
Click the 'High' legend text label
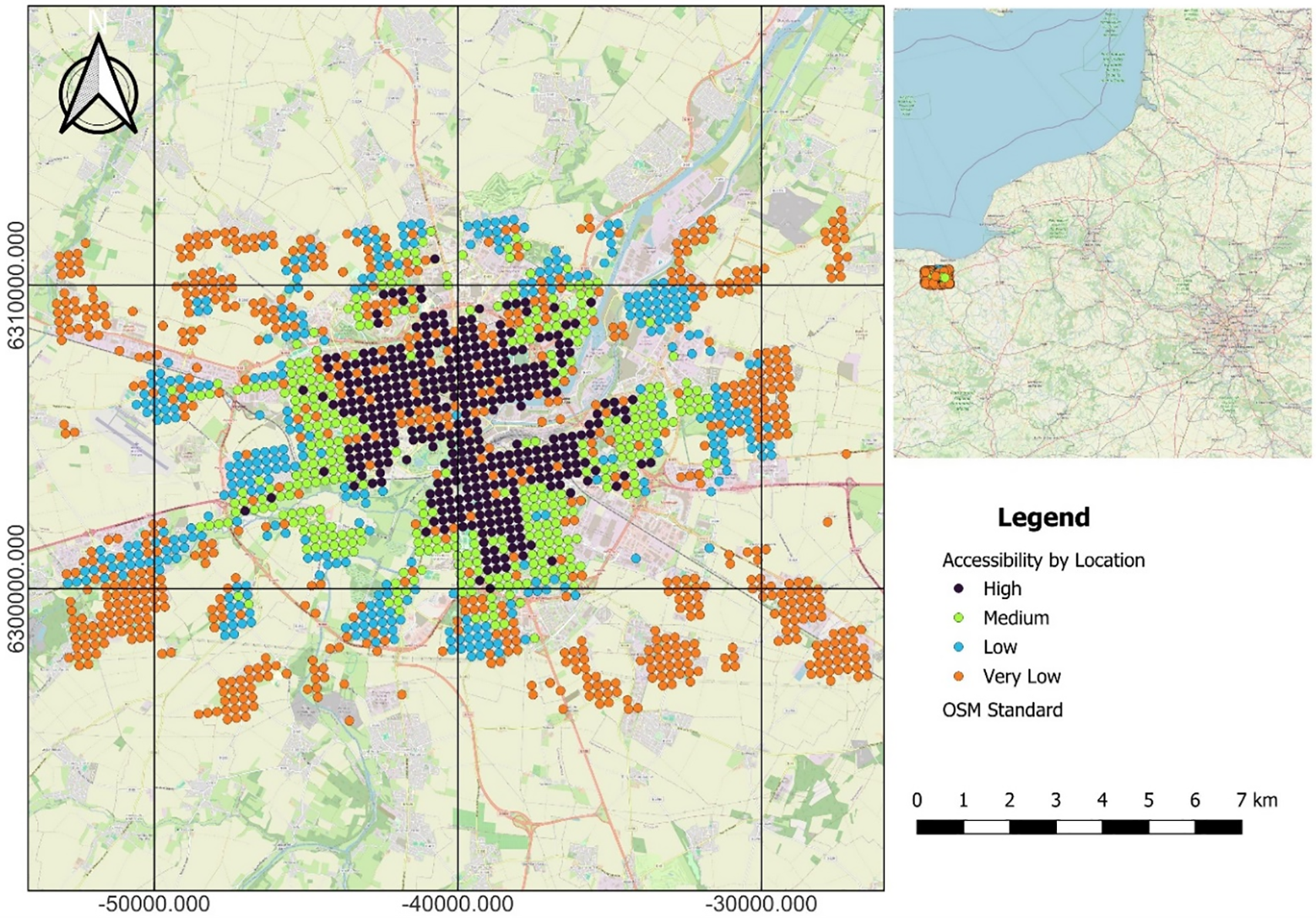[x=1001, y=589]
